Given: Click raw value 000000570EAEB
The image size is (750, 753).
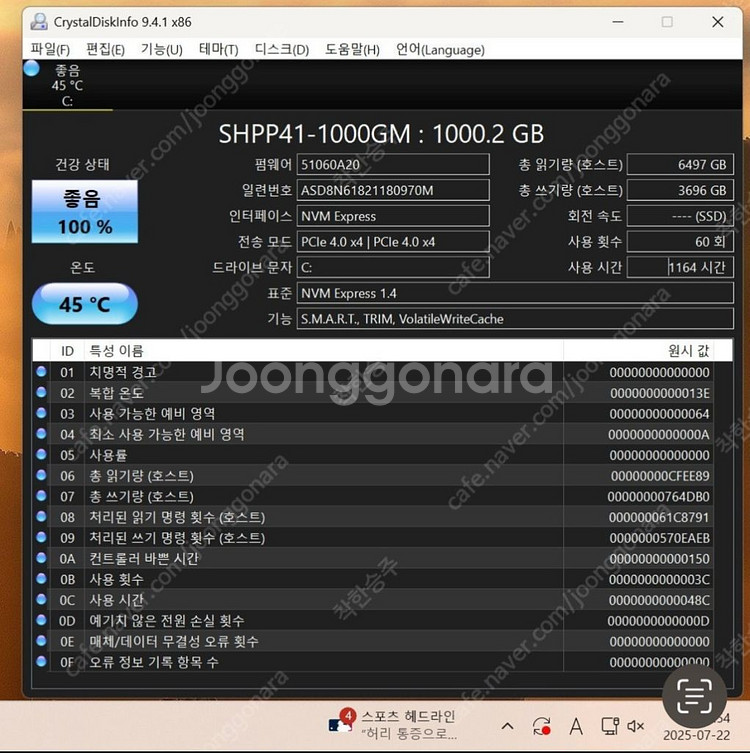Looking at the screenshot, I should coord(660,538).
